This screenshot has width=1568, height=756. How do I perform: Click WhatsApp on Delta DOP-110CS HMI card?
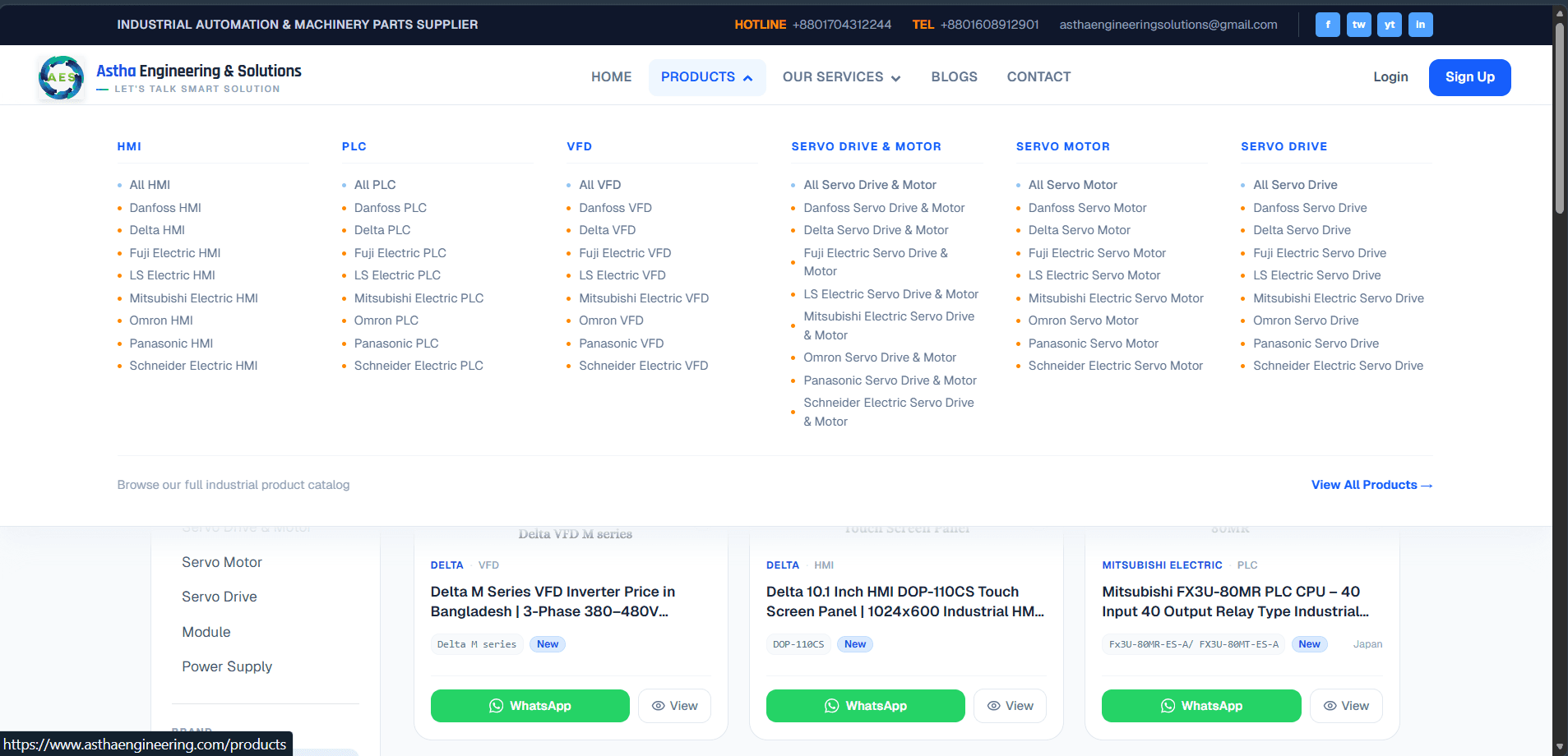point(865,706)
